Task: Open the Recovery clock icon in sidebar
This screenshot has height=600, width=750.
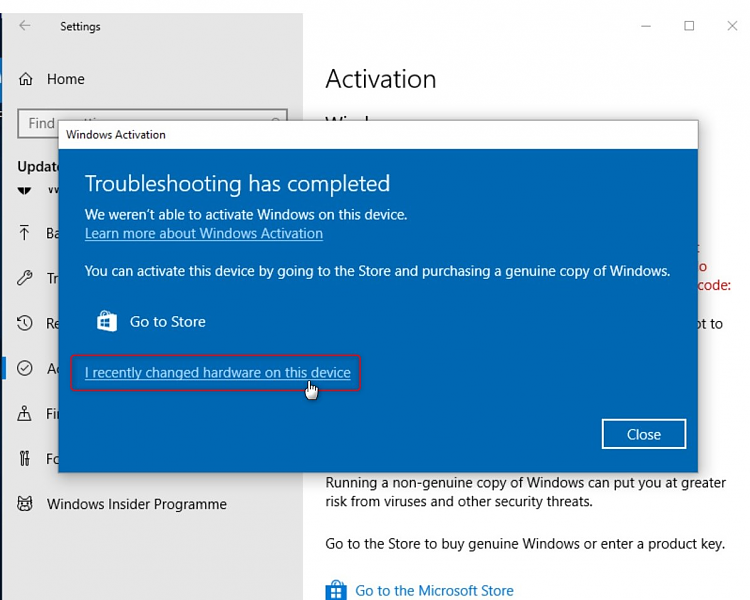Action: (24, 323)
